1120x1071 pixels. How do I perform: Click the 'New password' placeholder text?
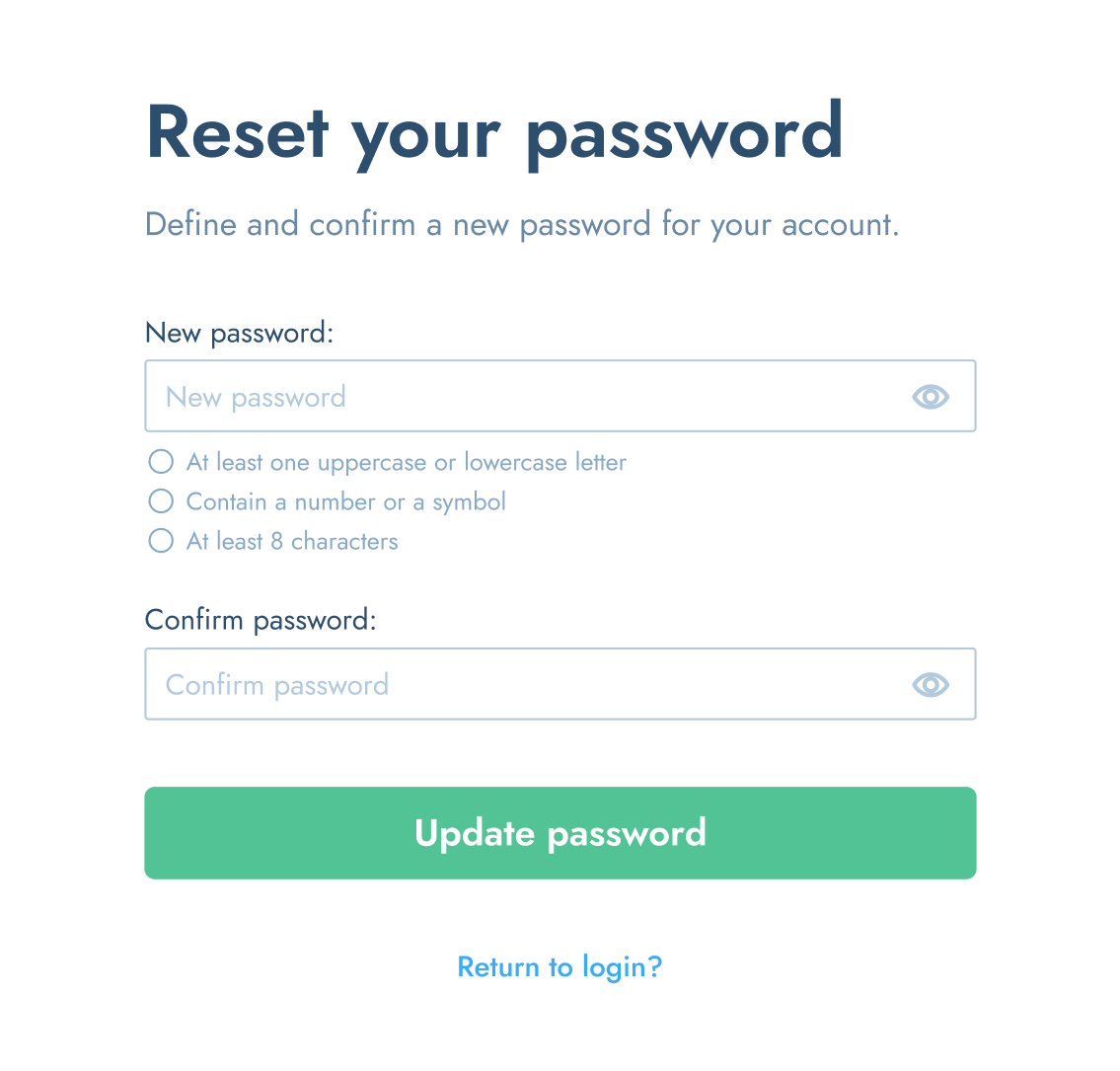(x=256, y=397)
